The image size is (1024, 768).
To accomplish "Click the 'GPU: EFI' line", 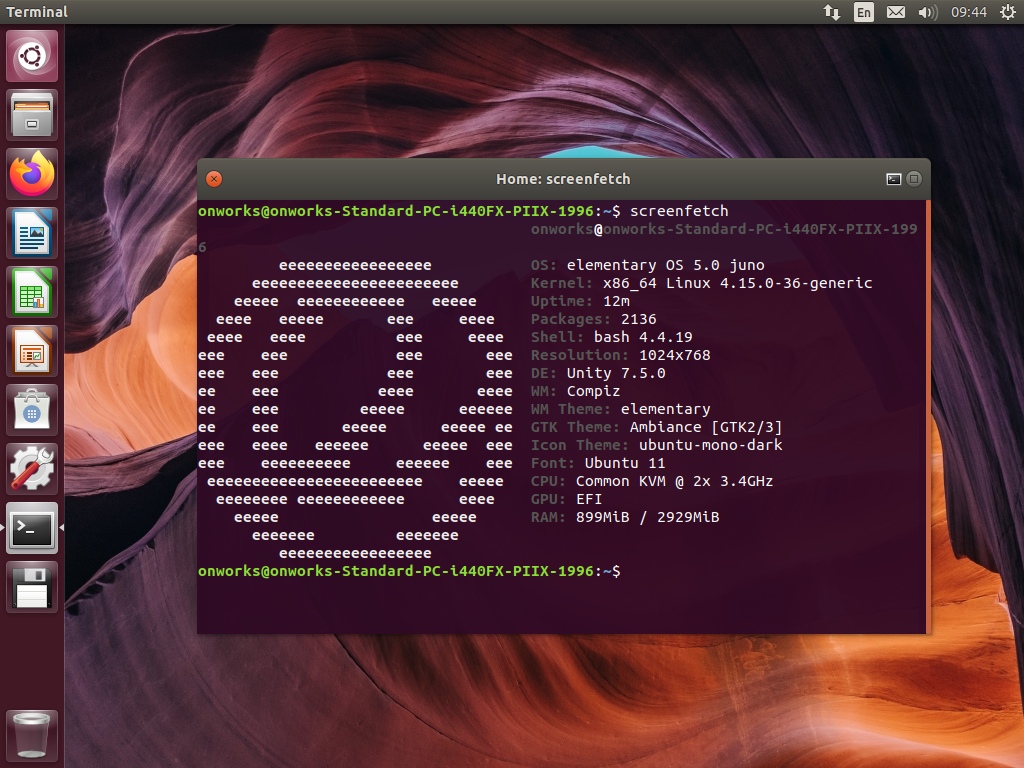I will click(x=567, y=499).
